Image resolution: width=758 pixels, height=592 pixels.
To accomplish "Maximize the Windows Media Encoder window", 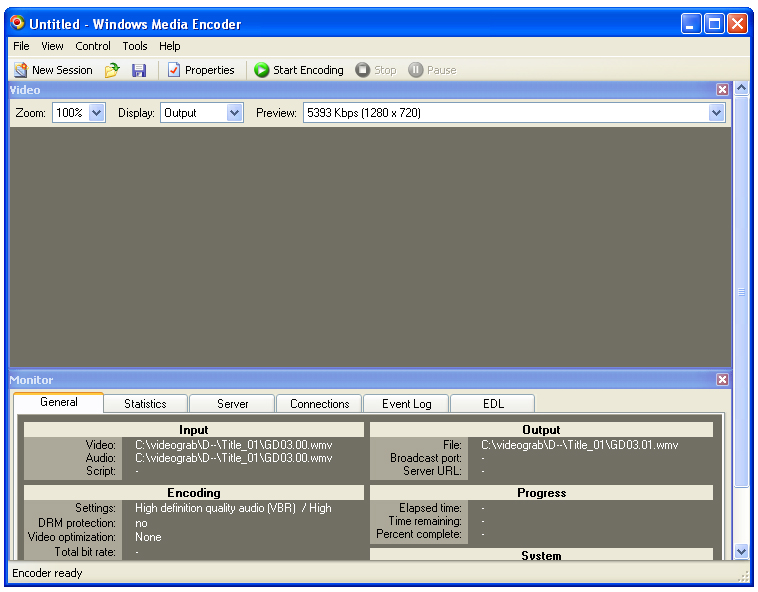I will click(714, 23).
